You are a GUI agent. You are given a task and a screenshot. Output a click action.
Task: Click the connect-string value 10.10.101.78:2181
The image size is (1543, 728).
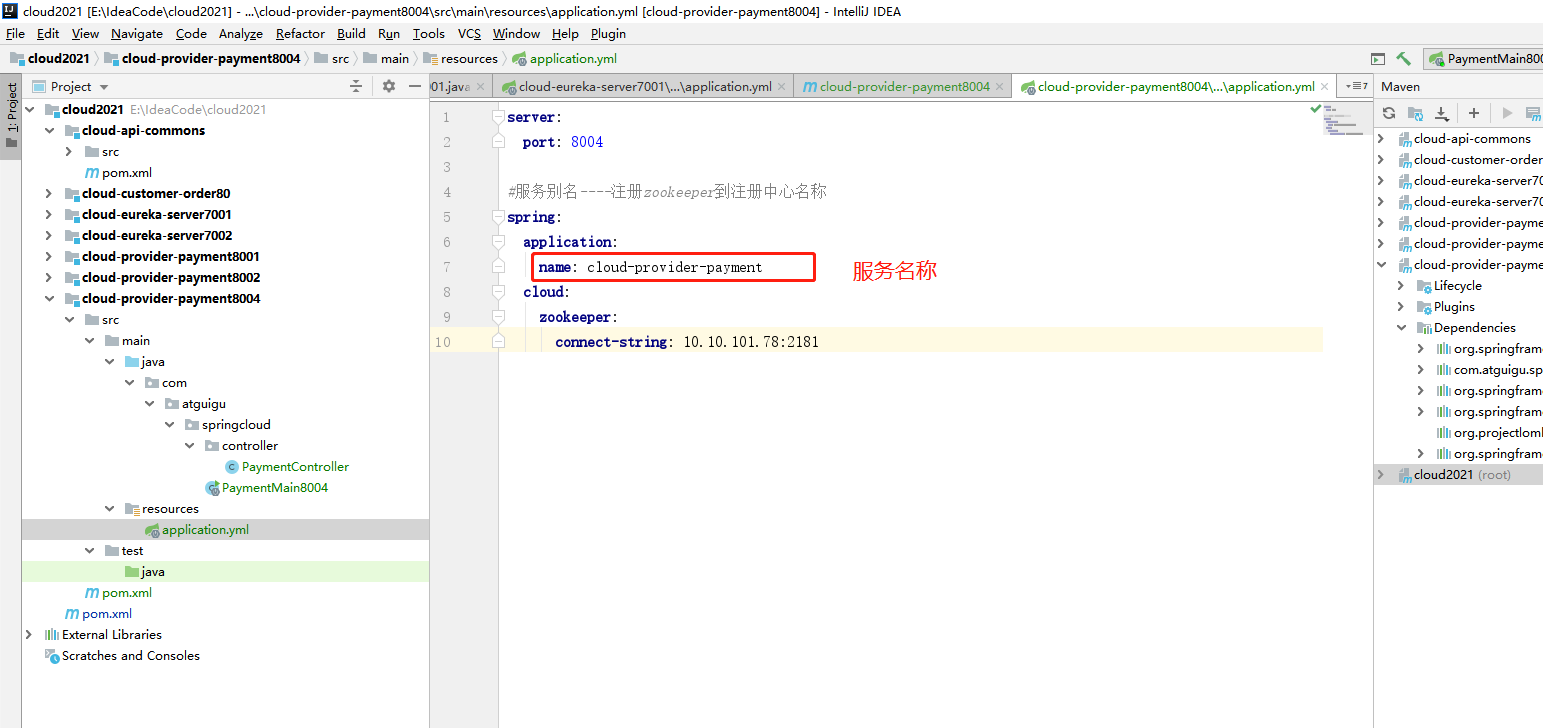(751, 342)
